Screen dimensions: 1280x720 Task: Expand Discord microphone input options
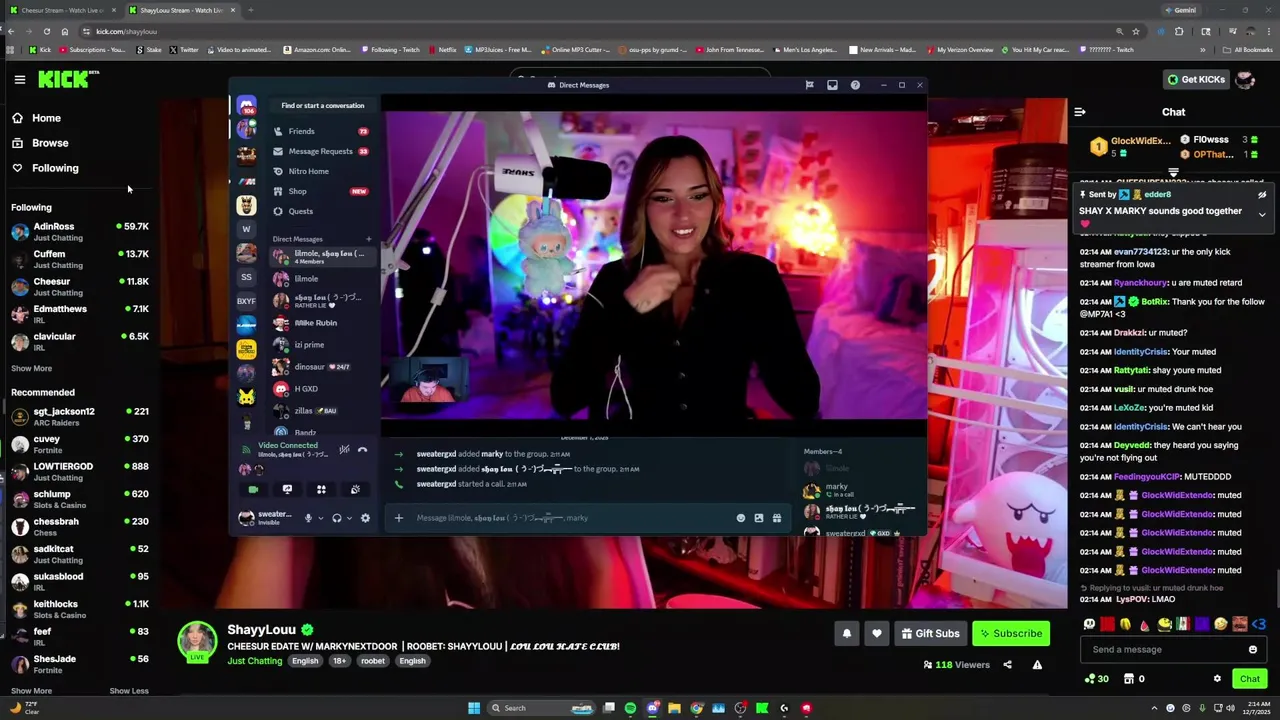point(320,518)
